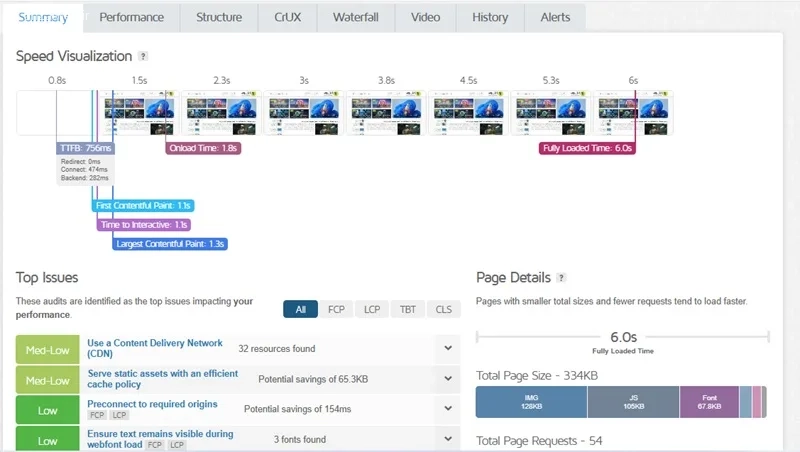Click the Time to Interactive 1.1s marker
This screenshot has height=452, width=800.
(144, 224)
